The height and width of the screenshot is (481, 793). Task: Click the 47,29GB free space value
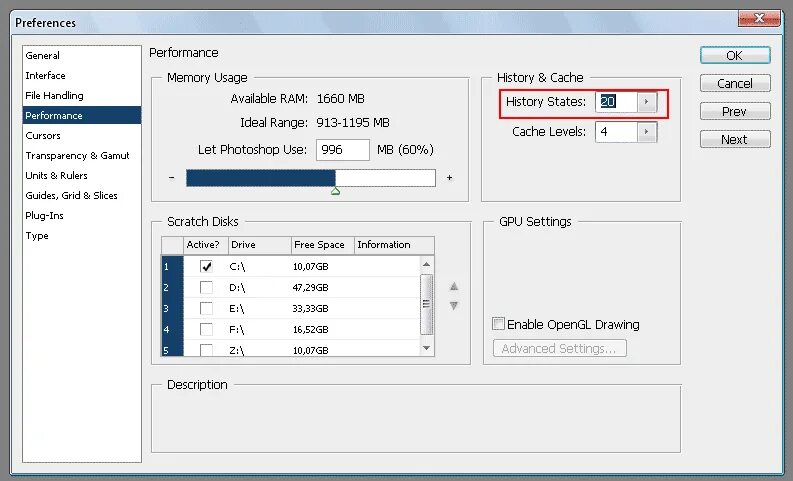(x=311, y=288)
